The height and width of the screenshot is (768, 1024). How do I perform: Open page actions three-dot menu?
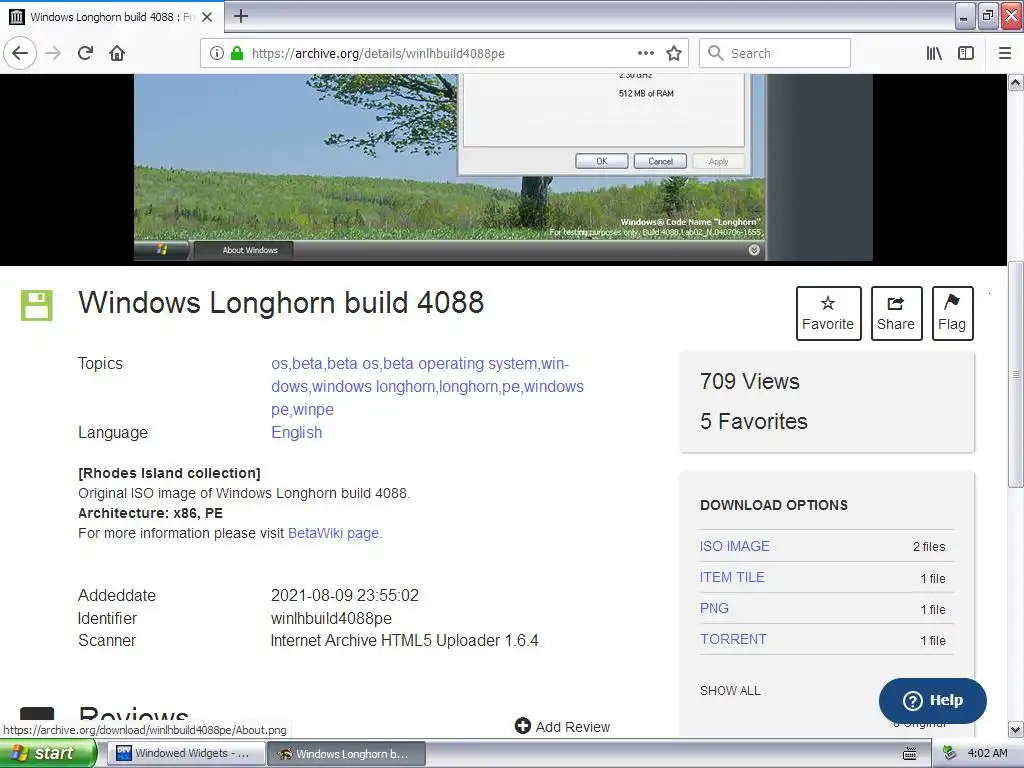(645, 53)
